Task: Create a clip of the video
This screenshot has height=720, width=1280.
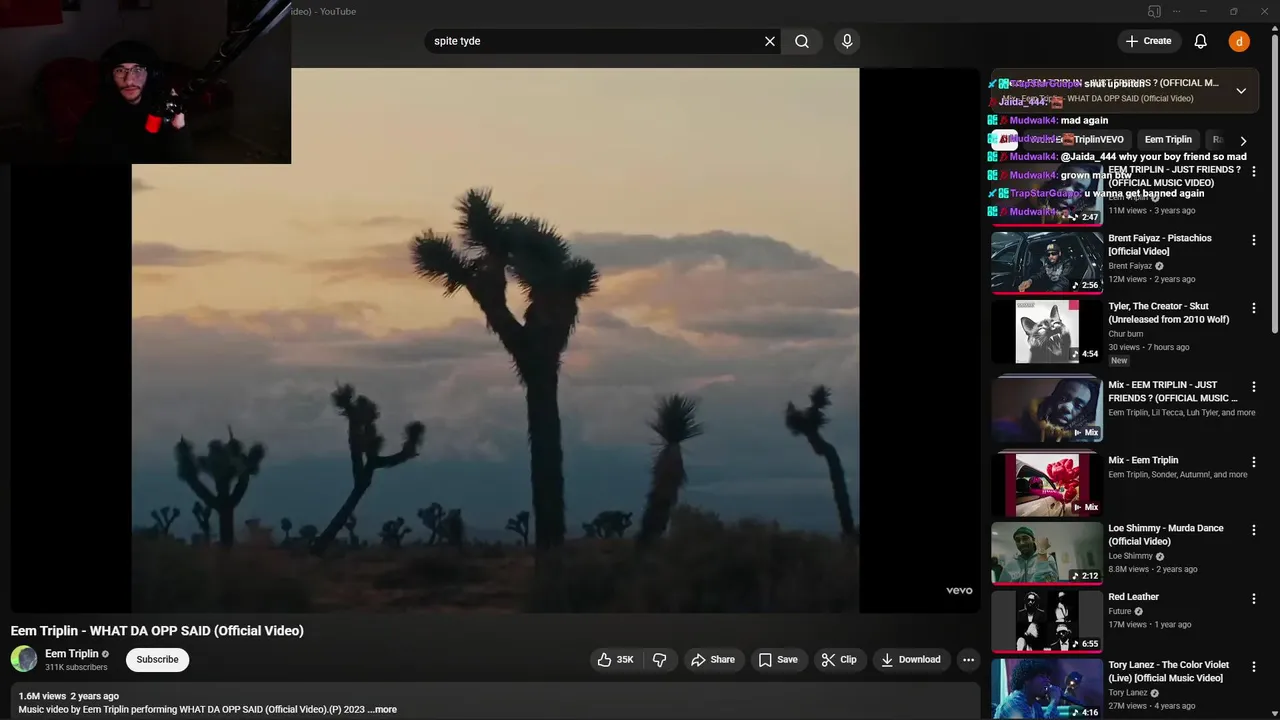Action: [839, 660]
